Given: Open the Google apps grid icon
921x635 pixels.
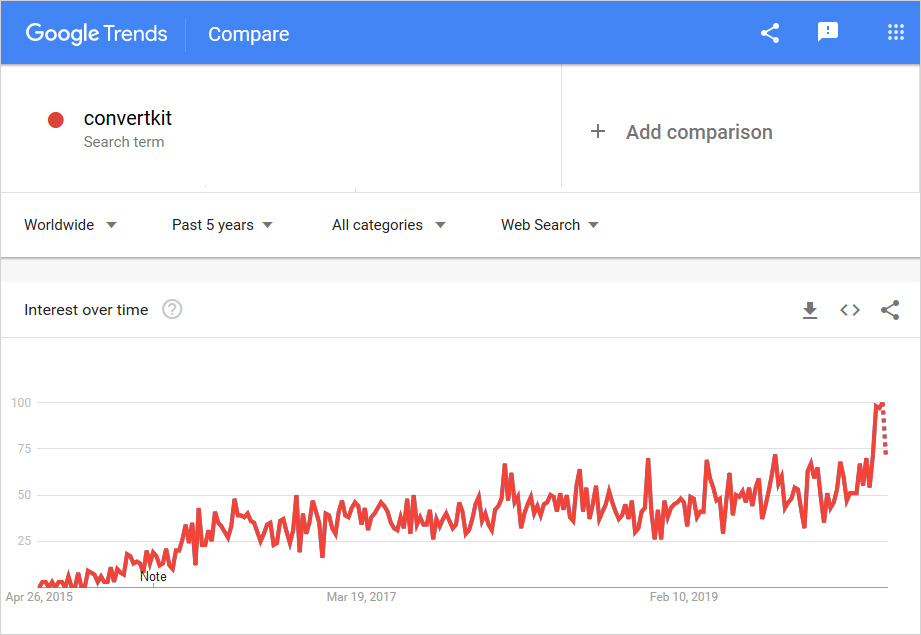Looking at the screenshot, I should (896, 33).
